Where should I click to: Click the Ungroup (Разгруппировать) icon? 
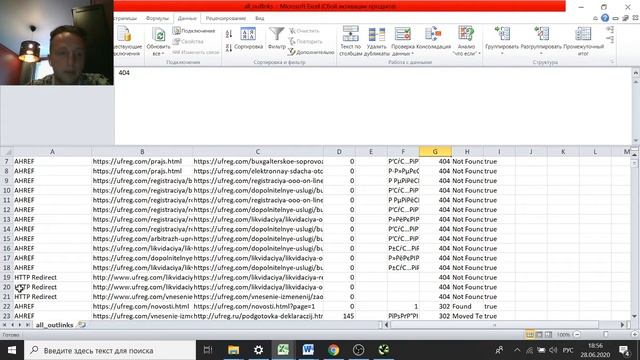[x=542, y=34]
